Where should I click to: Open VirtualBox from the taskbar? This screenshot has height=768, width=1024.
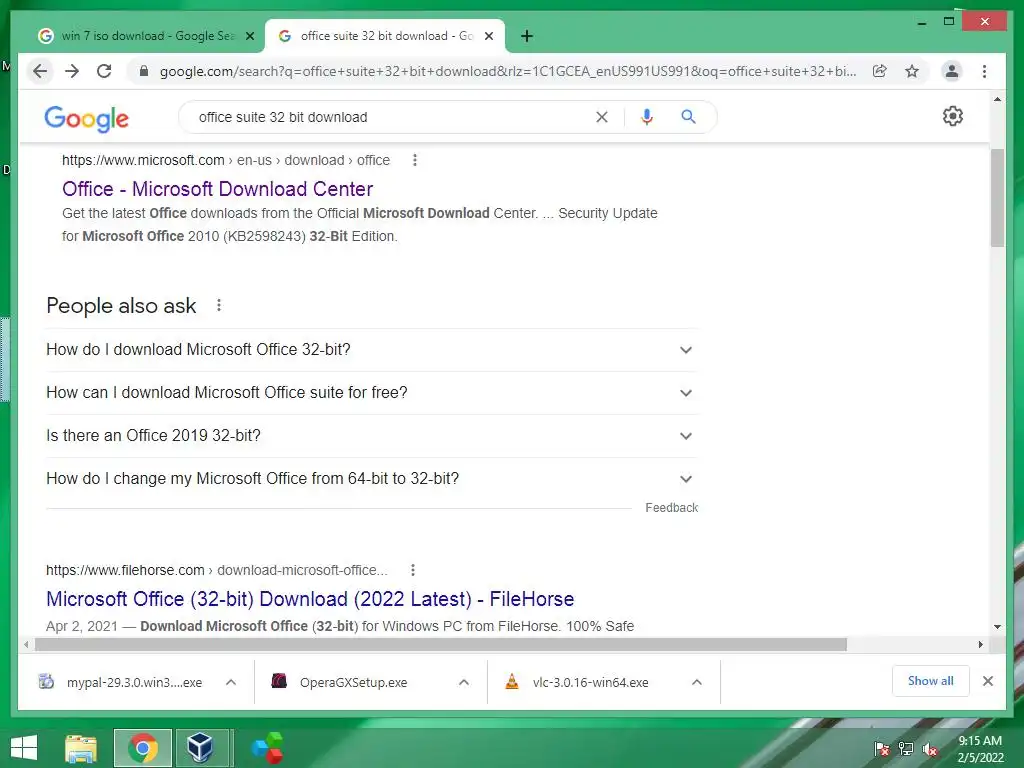coord(200,748)
